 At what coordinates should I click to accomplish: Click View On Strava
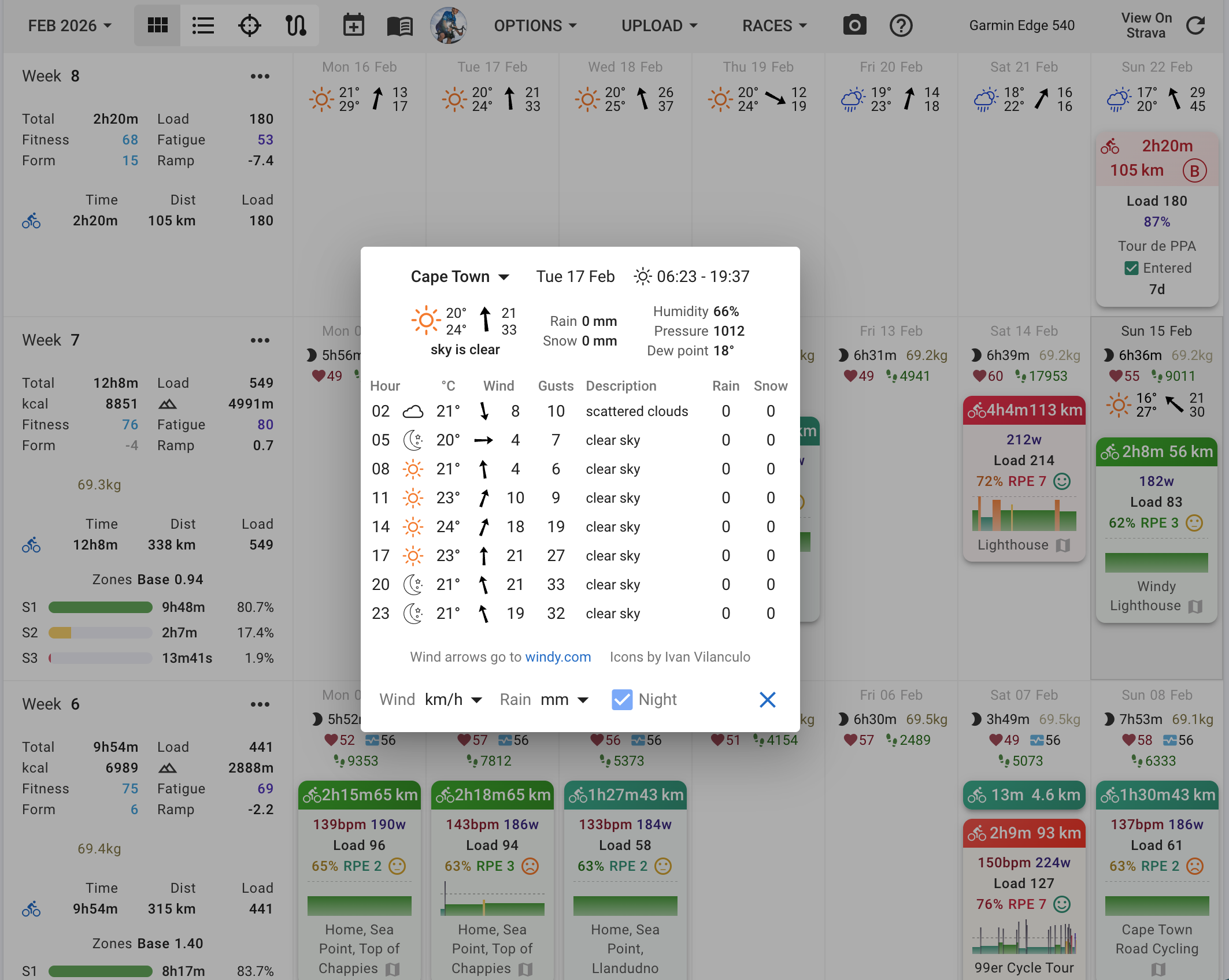[x=1146, y=25]
